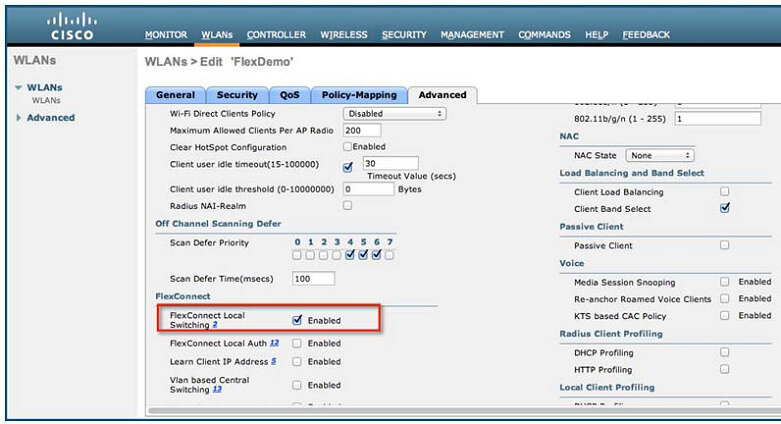This screenshot has height=424, width=781.
Task: Click the 'Load Balancing and Band Select' heading
Action: tap(632, 173)
